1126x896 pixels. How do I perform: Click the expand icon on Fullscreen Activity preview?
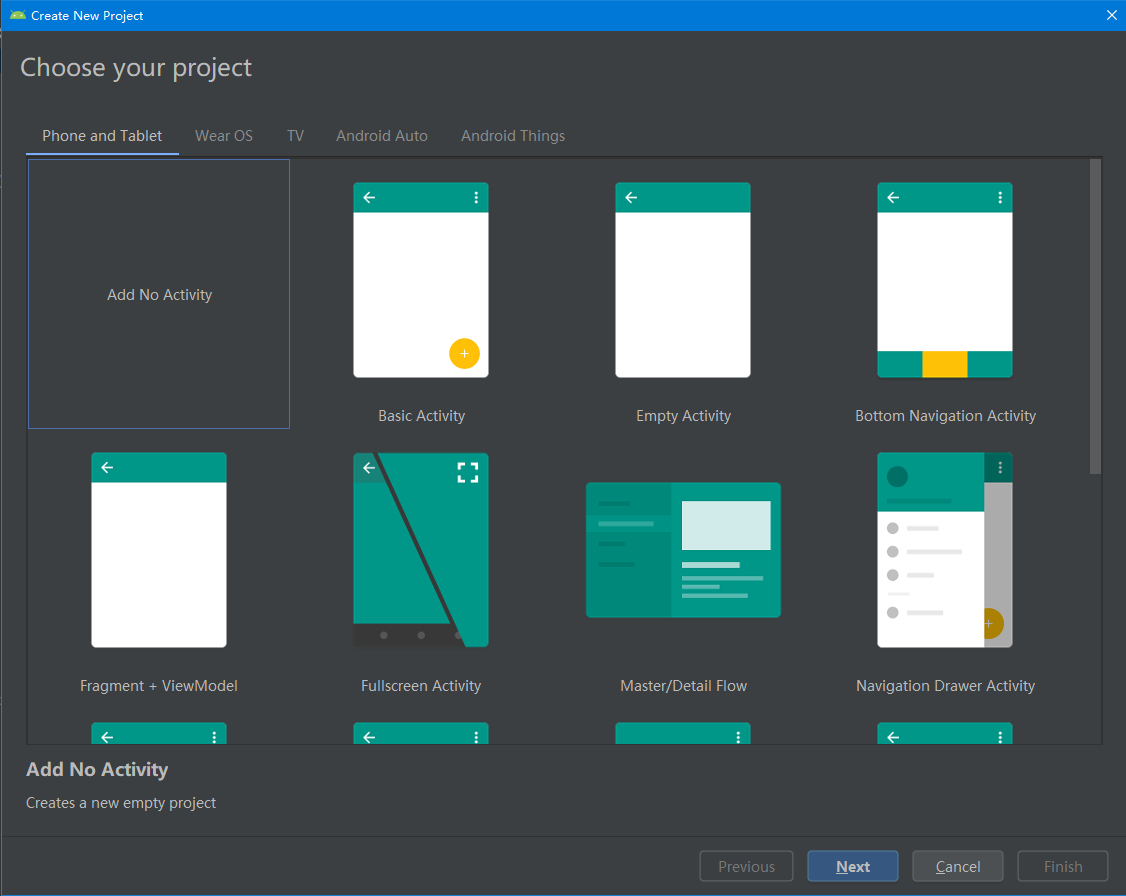point(467,472)
